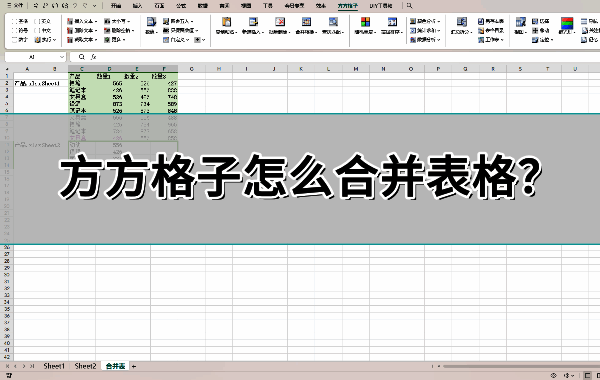
Task: Open the 批量删除 icon with red X
Action: 280,22
